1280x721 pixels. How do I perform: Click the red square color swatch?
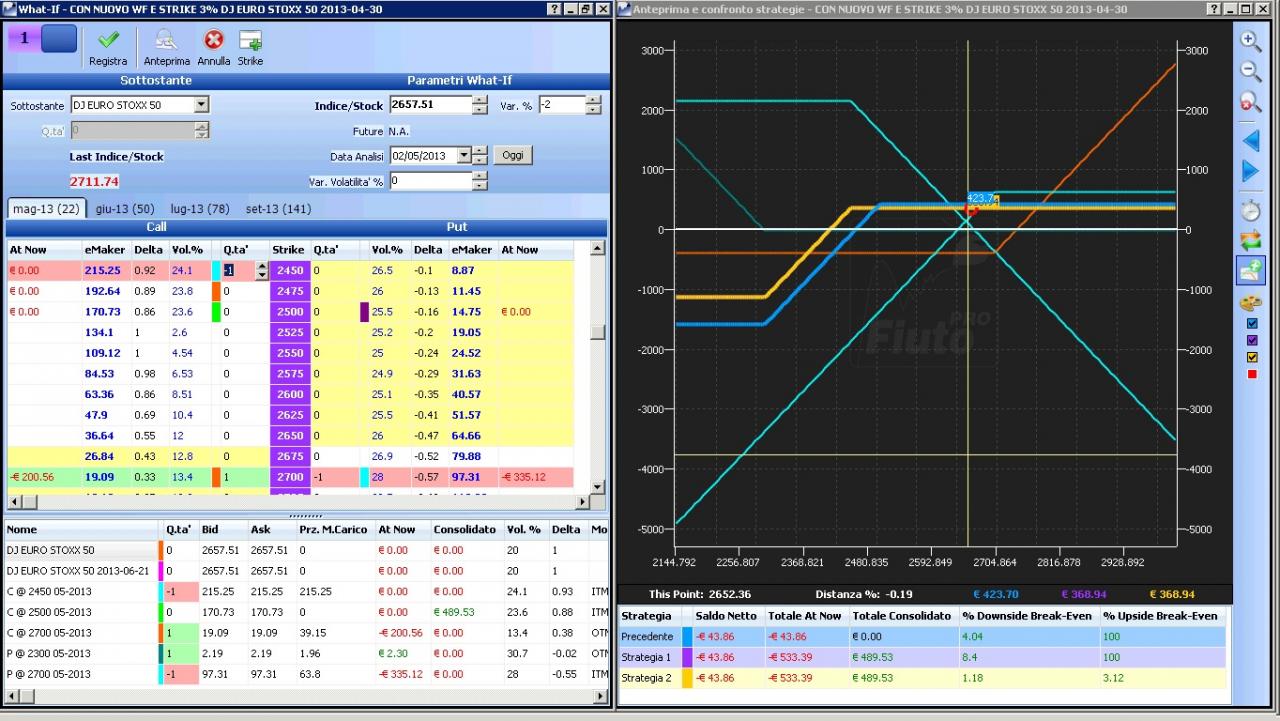[x=1252, y=374]
